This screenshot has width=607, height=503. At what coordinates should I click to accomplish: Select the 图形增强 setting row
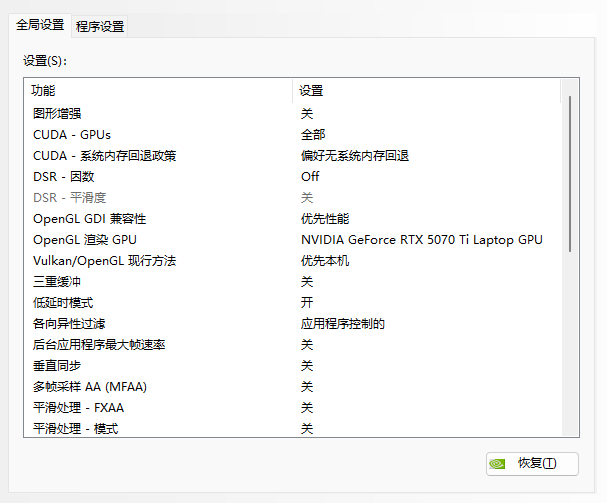coord(56,113)
